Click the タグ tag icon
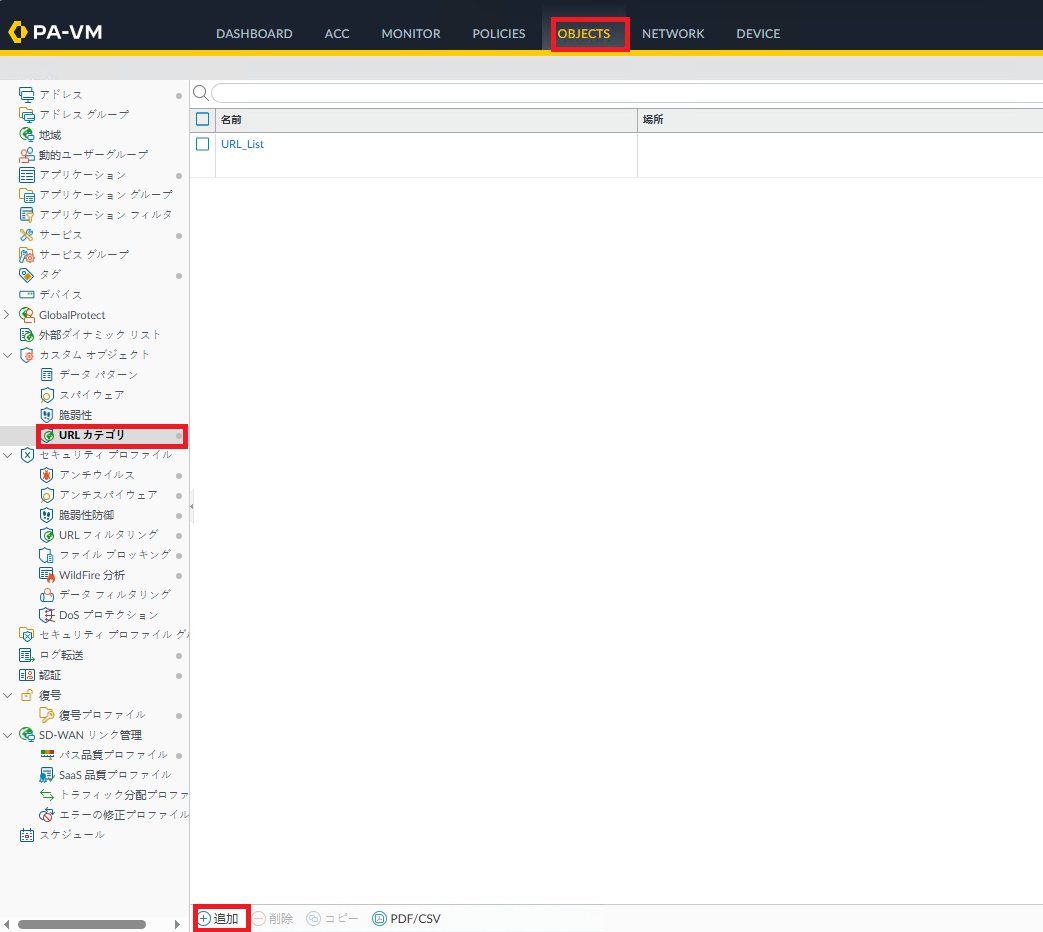 tap(27, 275)
